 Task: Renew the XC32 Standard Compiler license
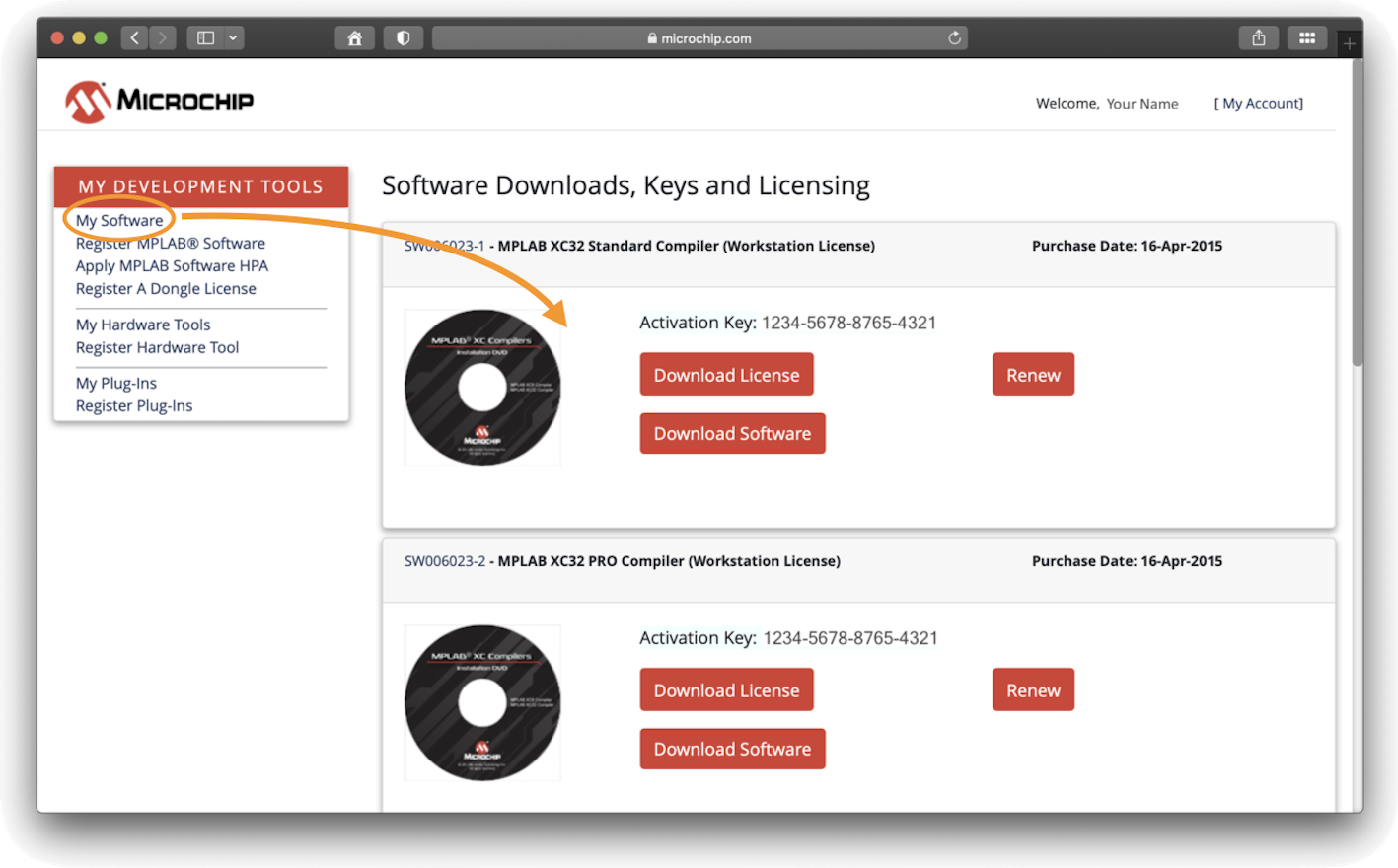point(1033,375)
